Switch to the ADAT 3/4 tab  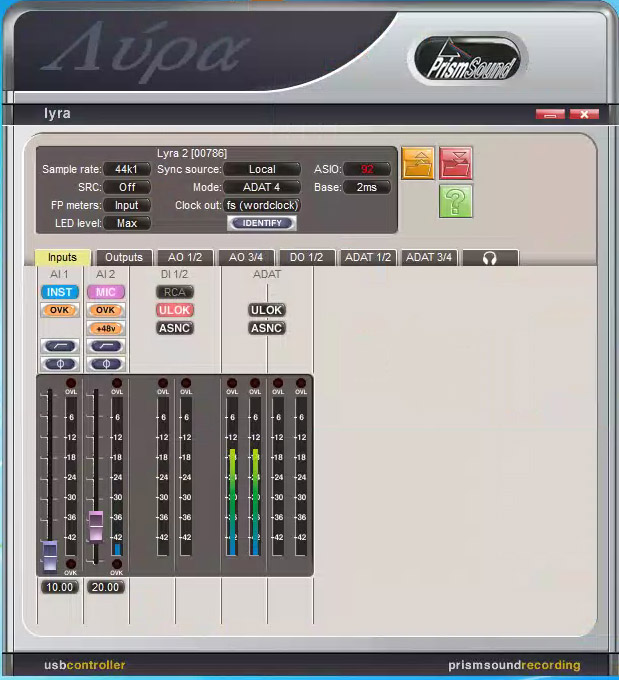429,258
